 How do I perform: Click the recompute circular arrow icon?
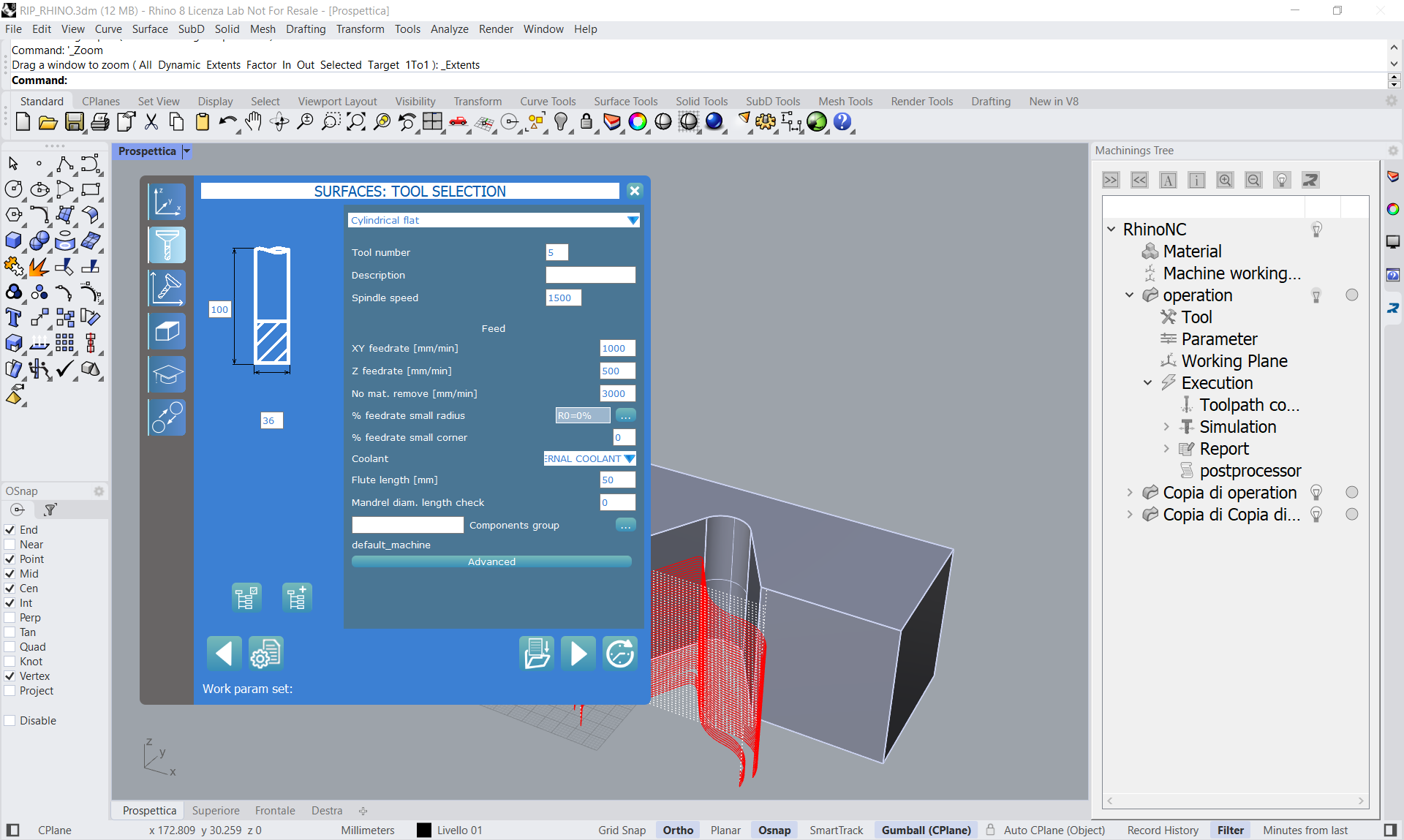click(x=619, y=653)
